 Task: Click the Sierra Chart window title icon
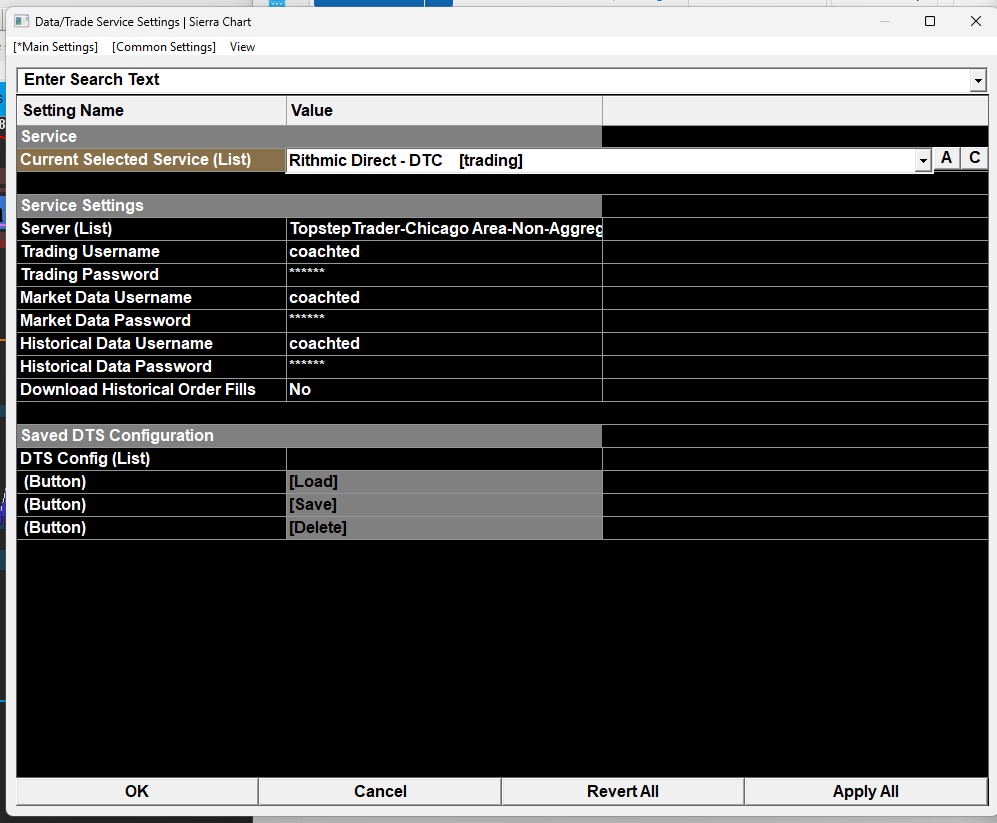tap(22, 21)
